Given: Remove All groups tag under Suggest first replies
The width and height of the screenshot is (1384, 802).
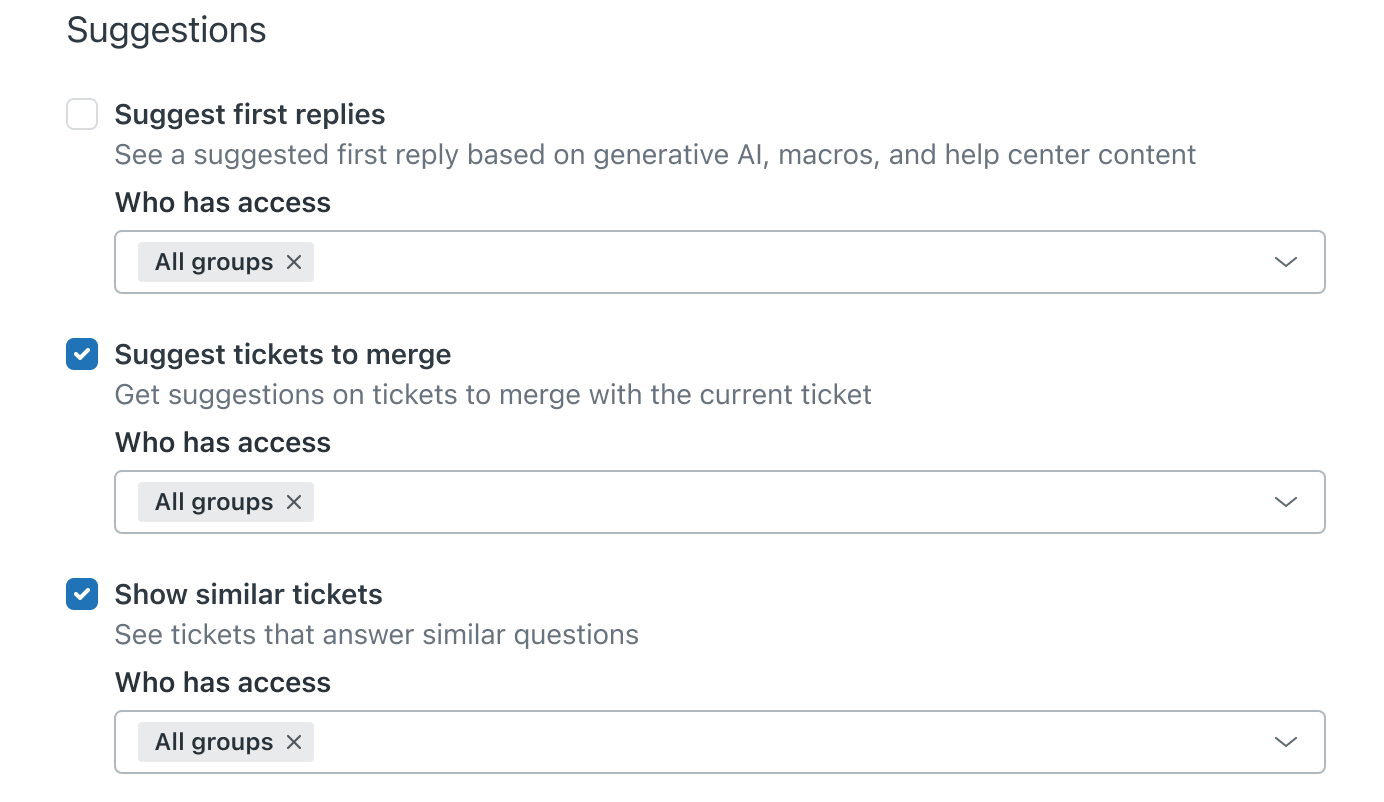Looking at the screenshot, I should (294, 262).
